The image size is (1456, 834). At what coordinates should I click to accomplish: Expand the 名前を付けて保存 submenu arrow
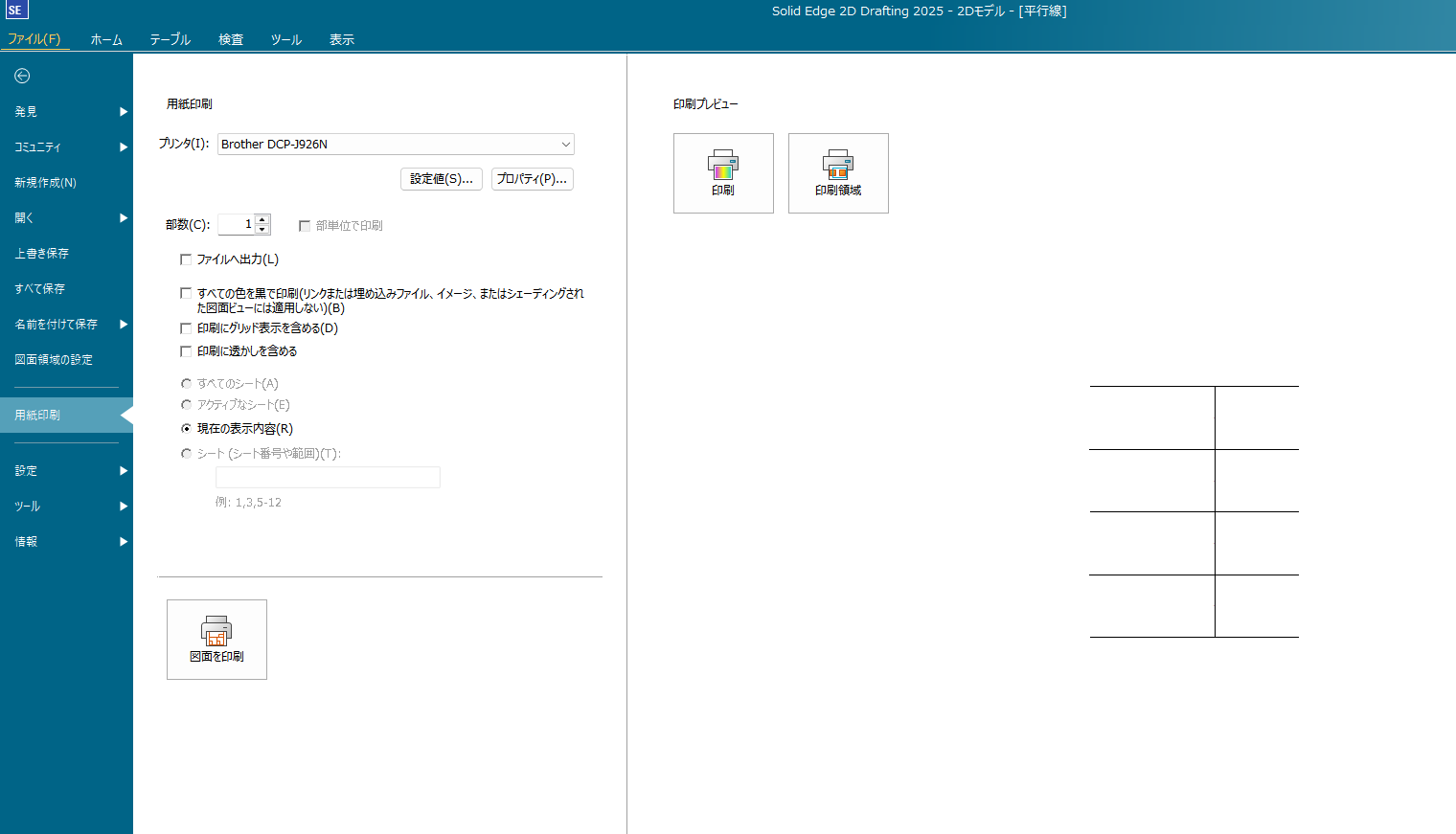[124, 325]
